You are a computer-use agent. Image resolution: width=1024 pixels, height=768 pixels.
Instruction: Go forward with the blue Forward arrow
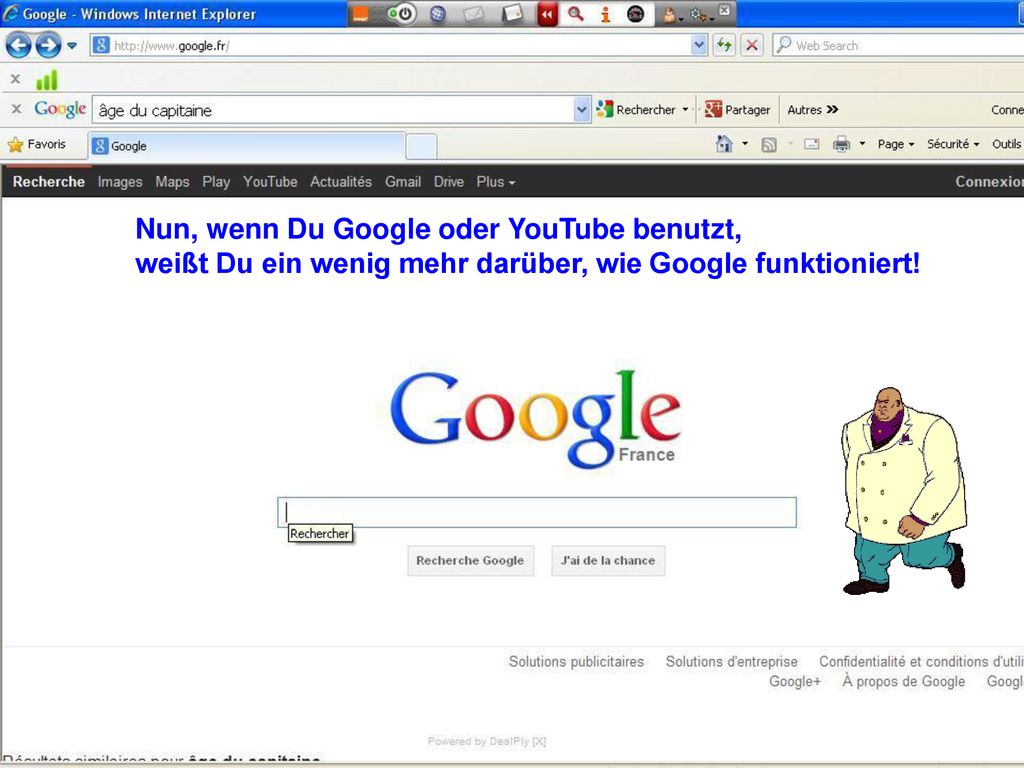pyautogui.click(x=48, y=45)
